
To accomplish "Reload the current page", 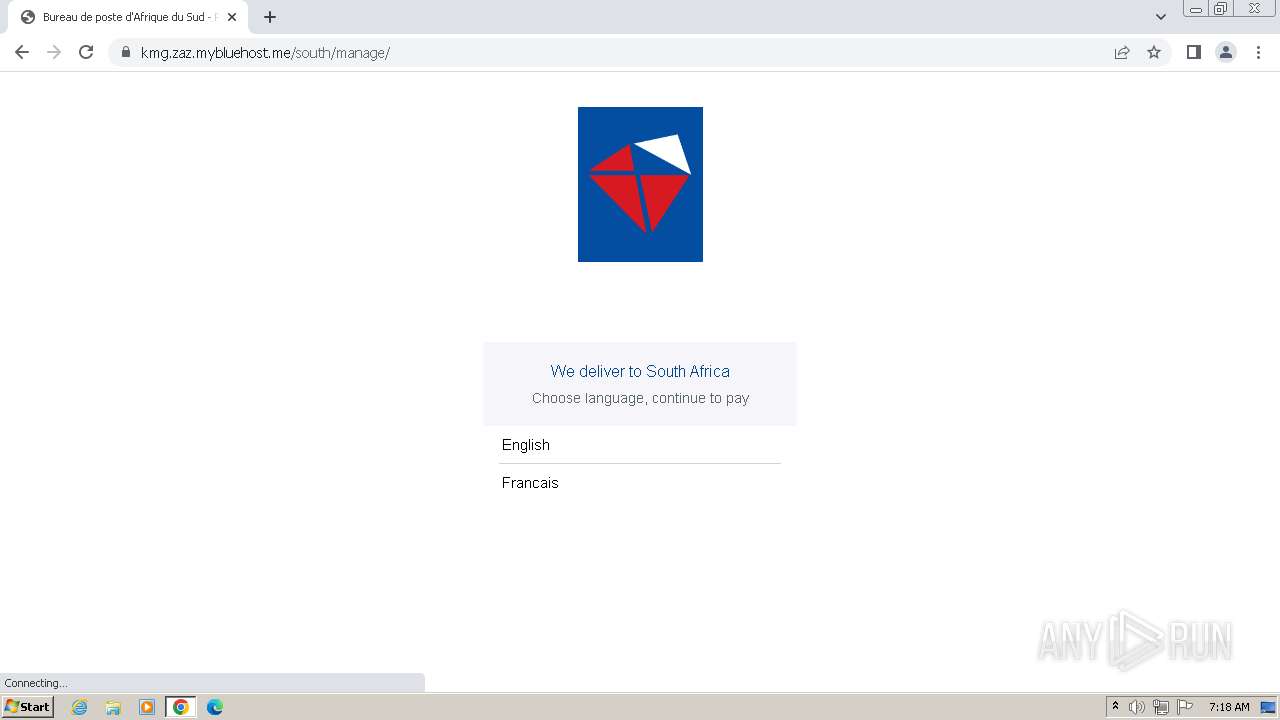I will pyautogui.click(x=86, y=52).
